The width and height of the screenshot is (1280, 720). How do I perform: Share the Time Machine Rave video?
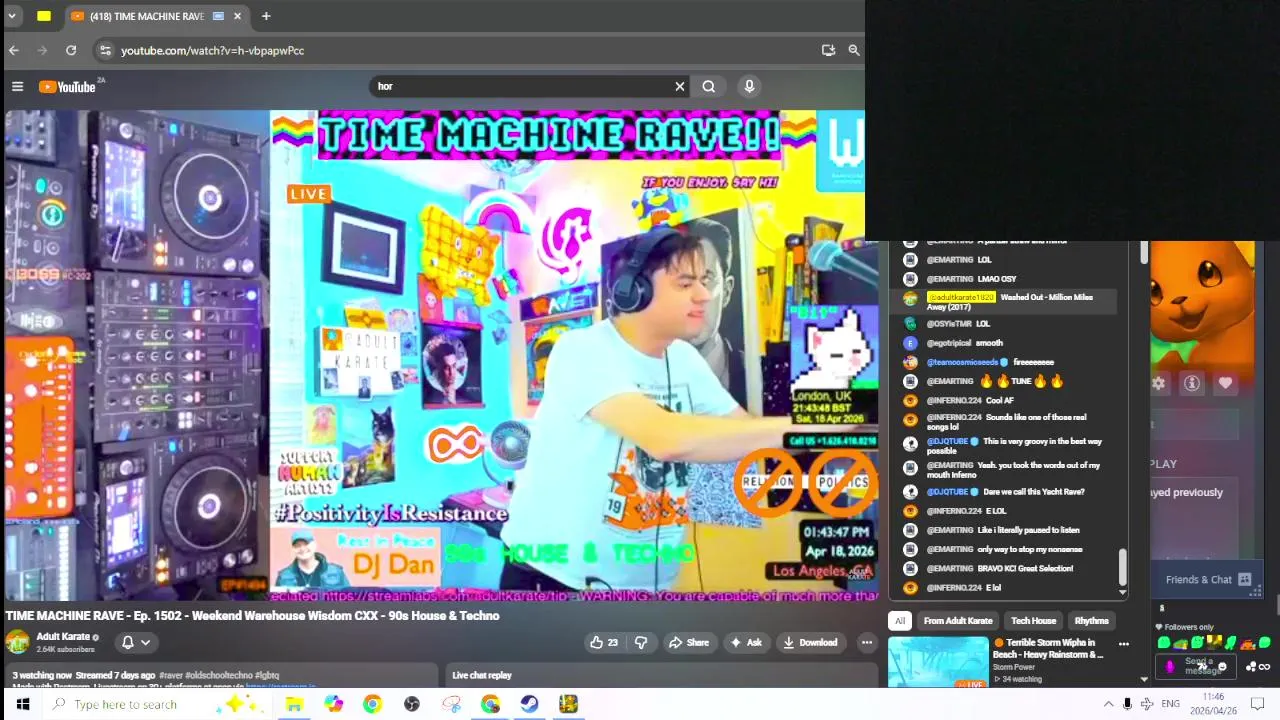tap(689, 642)
